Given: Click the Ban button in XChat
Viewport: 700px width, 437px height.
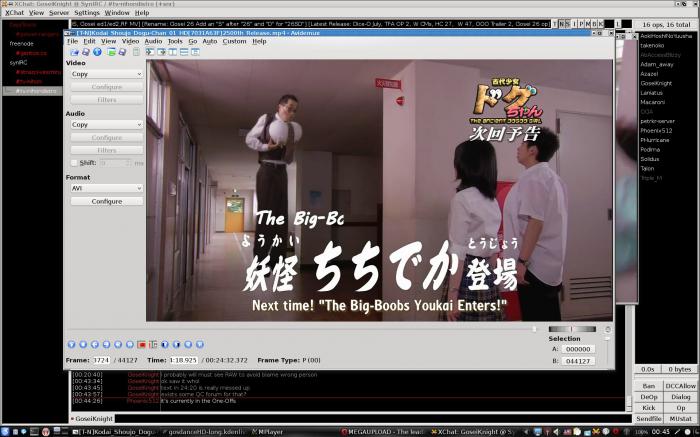Looking at the screenshot, I should coord(649,386).
